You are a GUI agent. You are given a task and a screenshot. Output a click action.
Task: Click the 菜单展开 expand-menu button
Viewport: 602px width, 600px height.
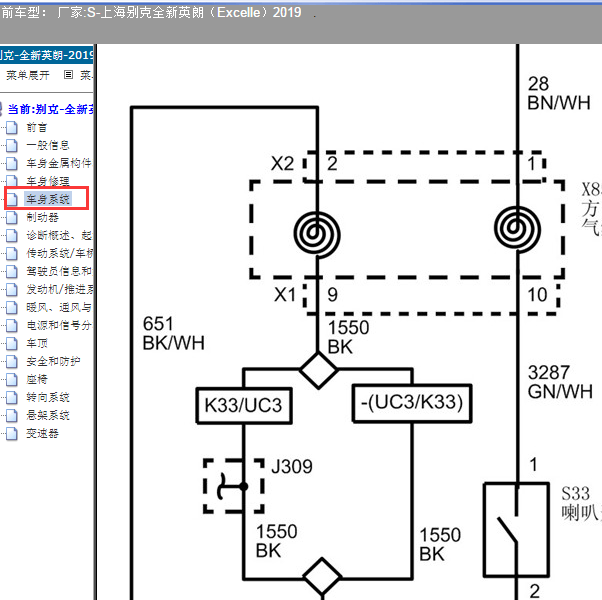click(x=28, y=75)
